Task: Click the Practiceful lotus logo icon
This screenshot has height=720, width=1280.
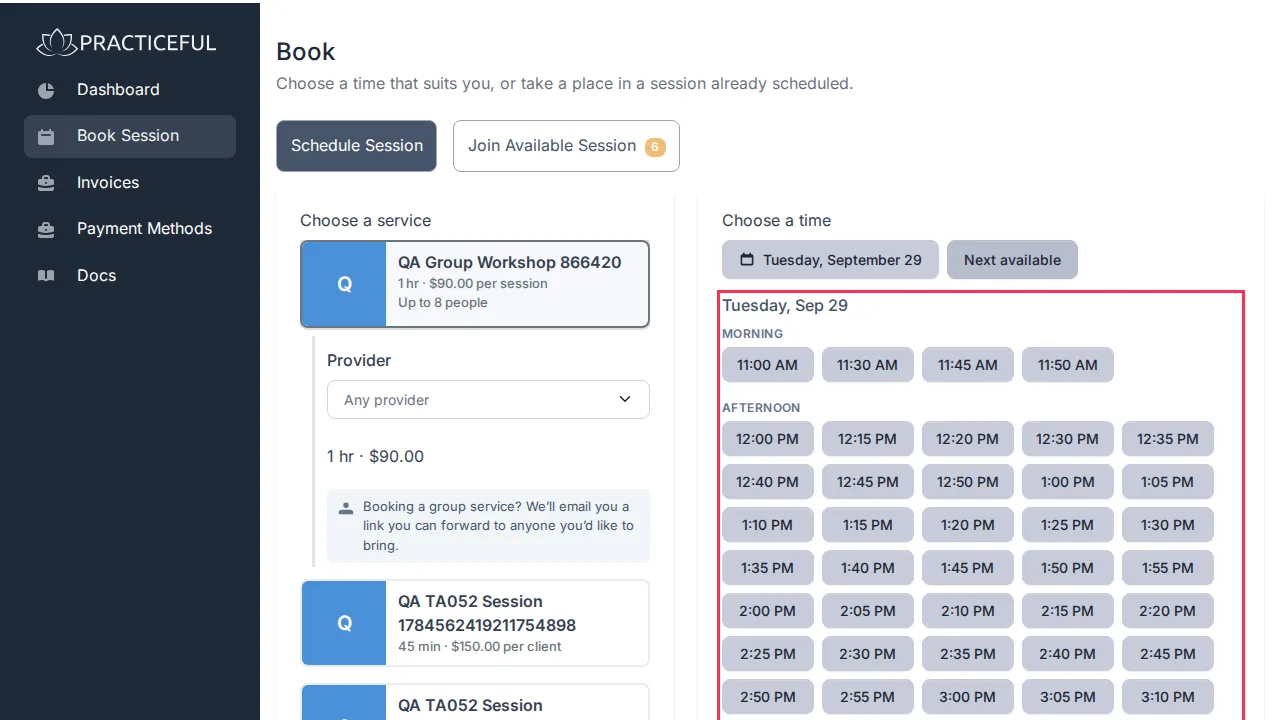Action: (56, 42)
